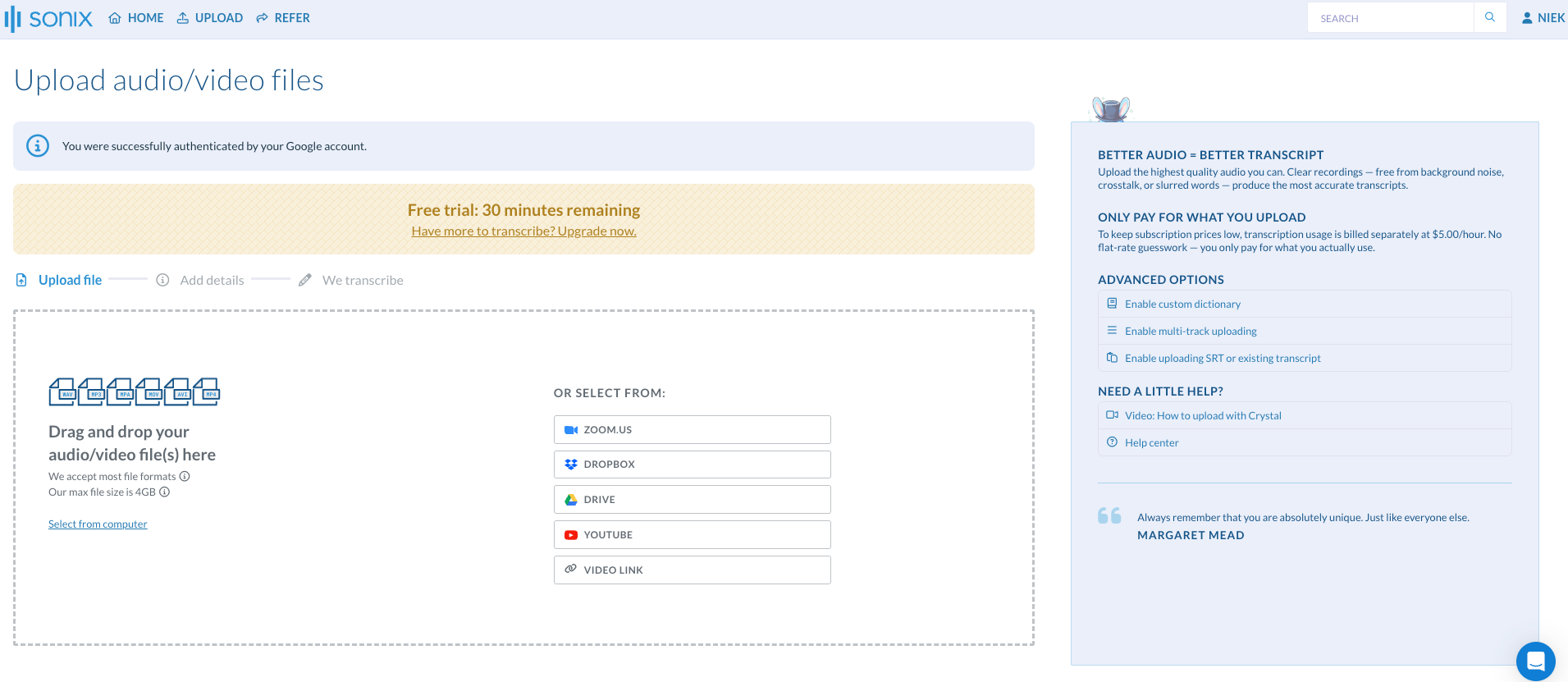Enable uploading SRT or existing transcript
Screen dimensions: 1568x682
[x=1223, y=358]
